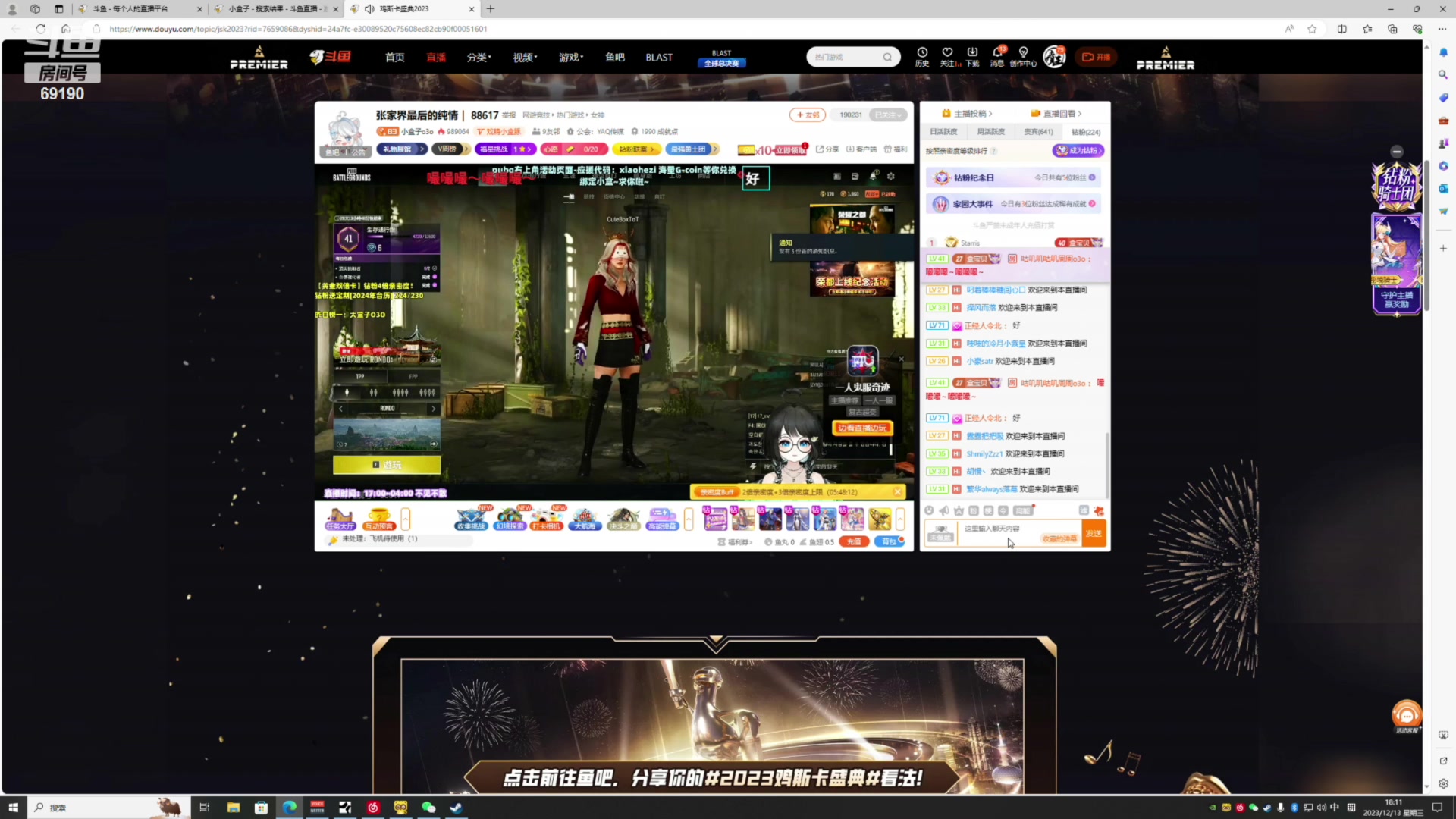
Task: Click the +友邻 button
Action: (808, 115)
